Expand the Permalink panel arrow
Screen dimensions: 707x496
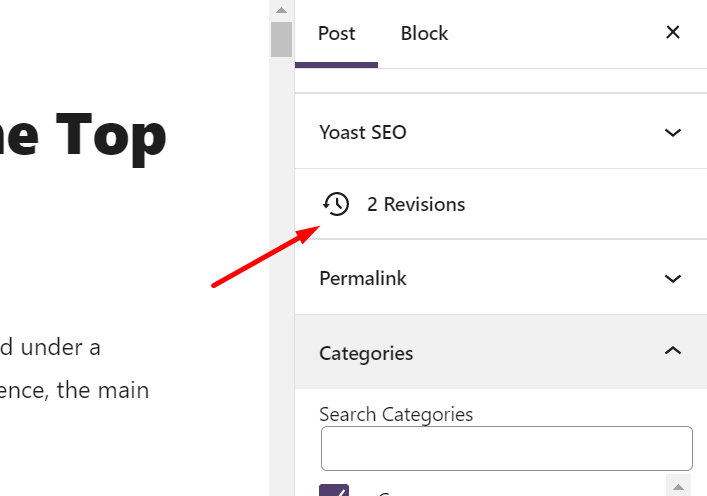point(673,278)
